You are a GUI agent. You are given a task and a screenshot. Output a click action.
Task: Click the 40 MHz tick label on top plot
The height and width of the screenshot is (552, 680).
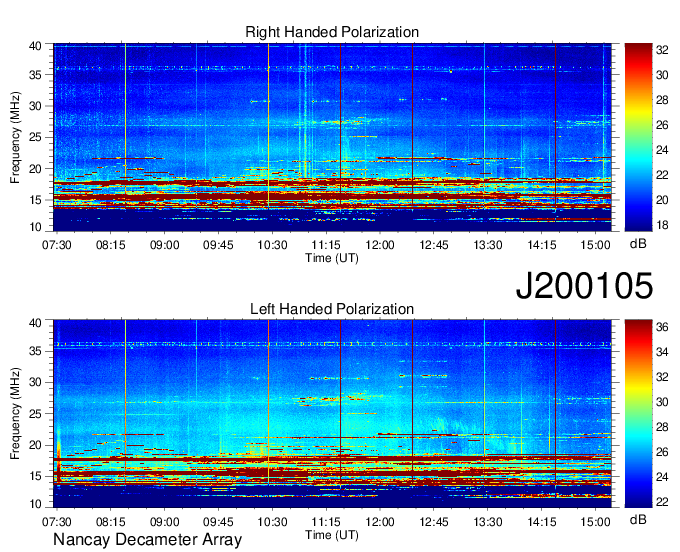(36, 46)
